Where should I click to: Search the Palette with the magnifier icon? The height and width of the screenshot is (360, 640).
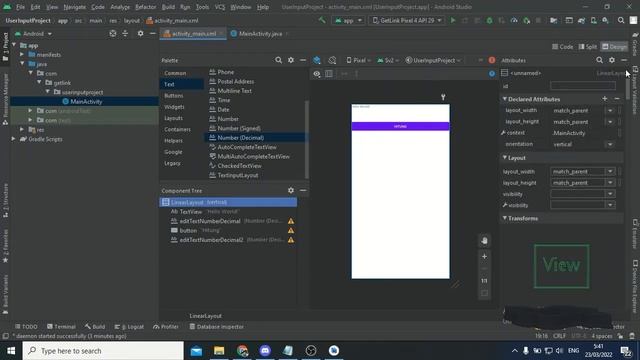tap(278, 60)
